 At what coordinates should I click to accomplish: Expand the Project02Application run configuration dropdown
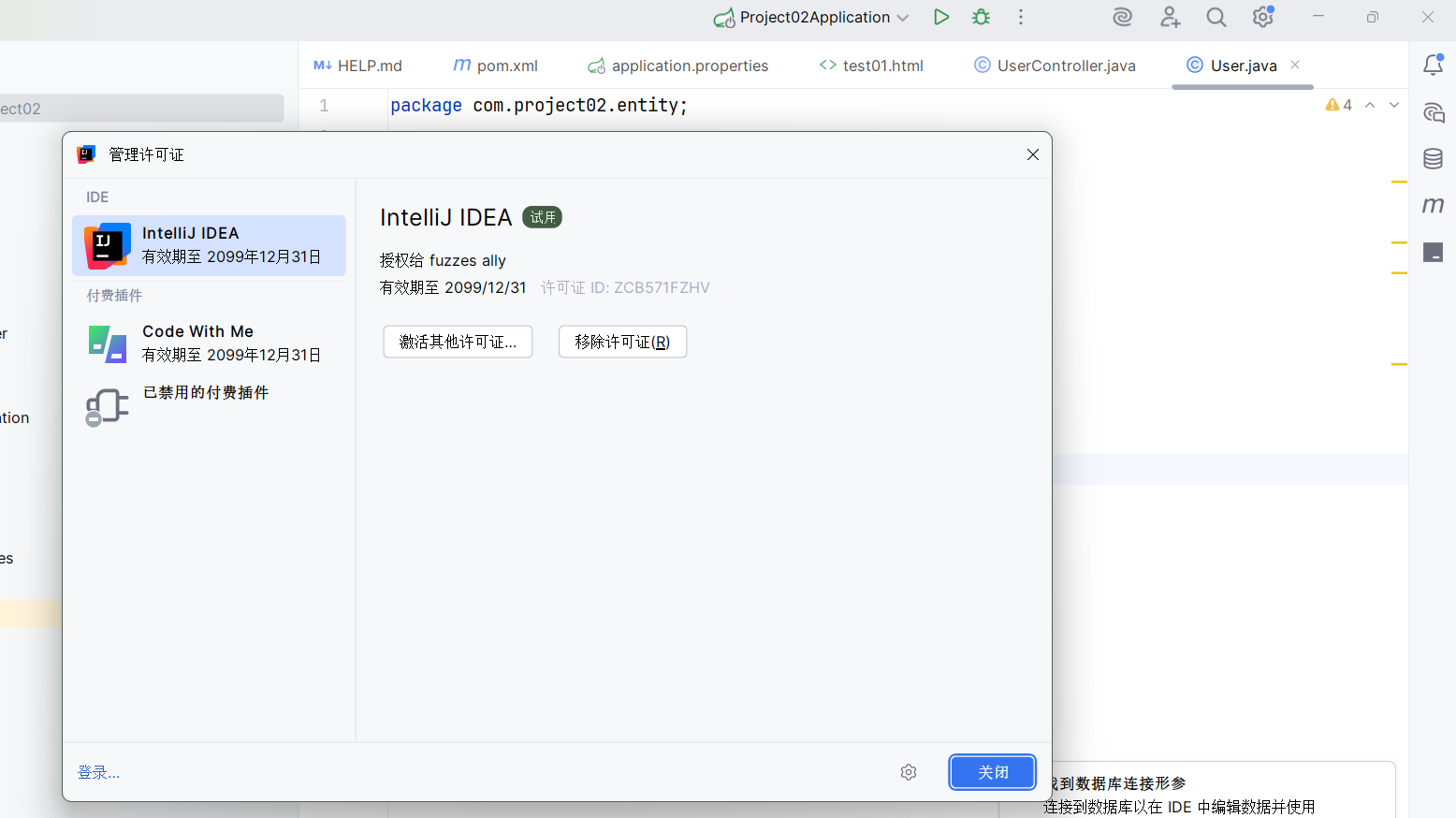coord(902,17)
